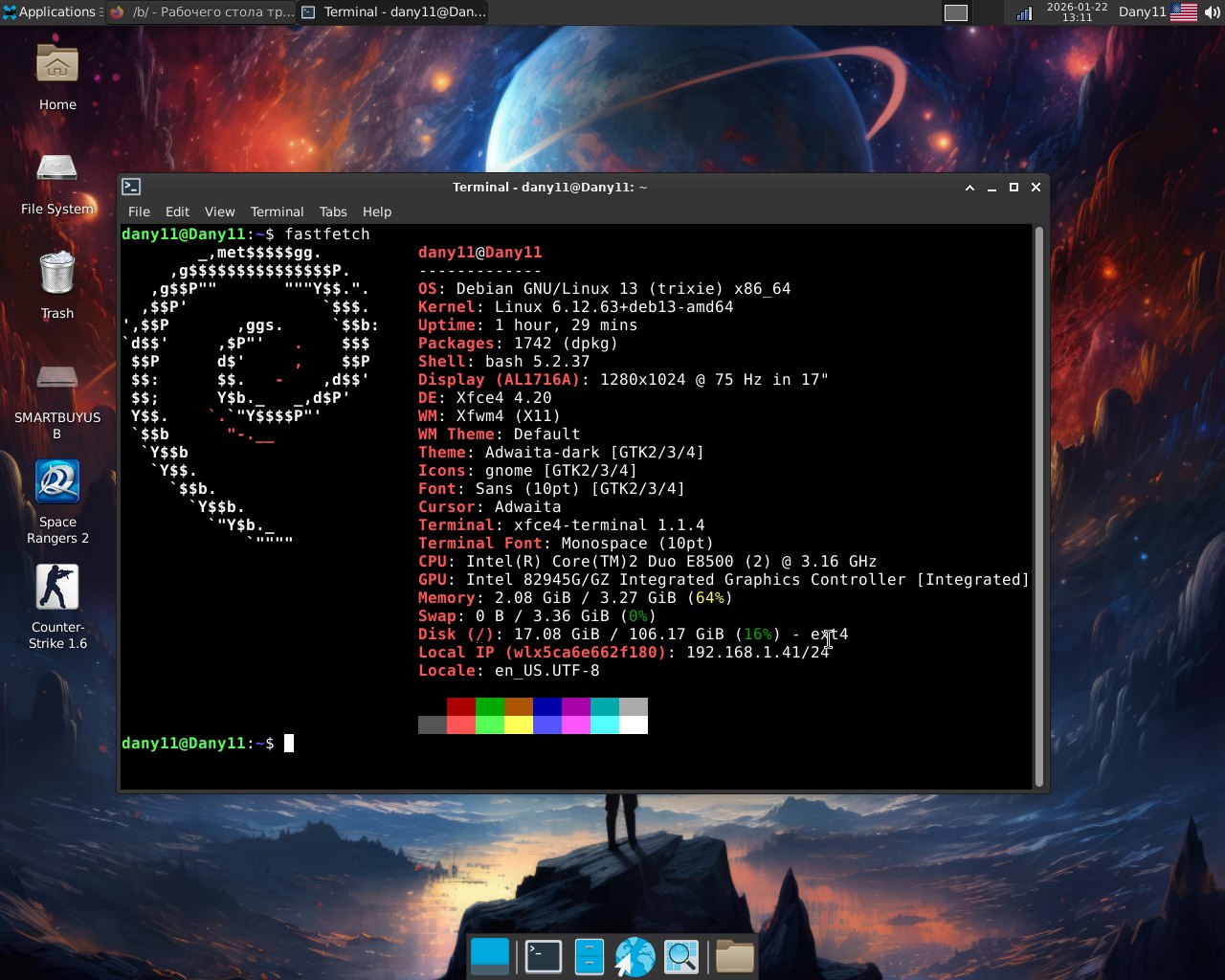The image size is (1225, 980).
Task: Open the Home desktop icon
Action: (57, 65)
